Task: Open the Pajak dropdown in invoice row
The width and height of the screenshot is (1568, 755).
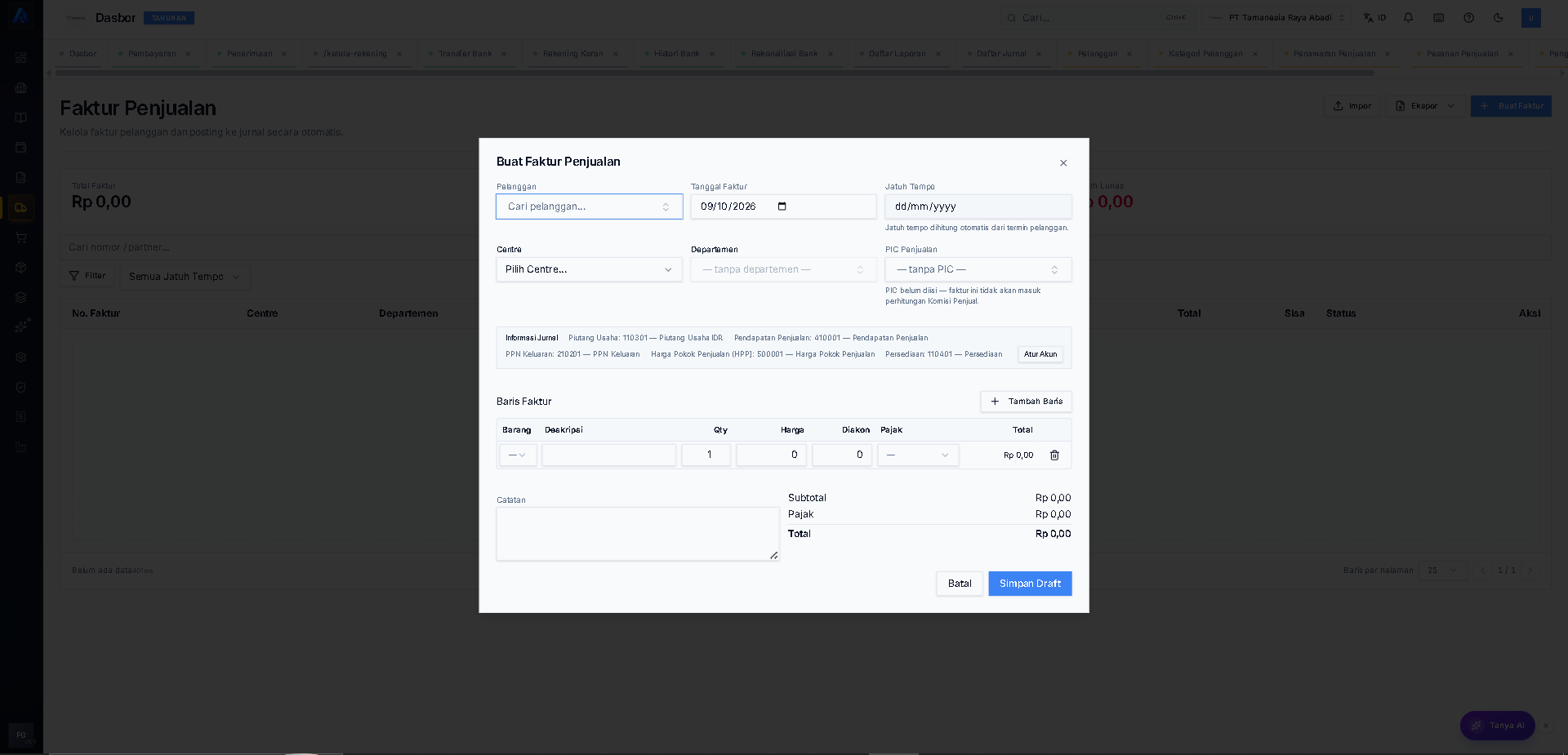Action: [x=918, y=455]
